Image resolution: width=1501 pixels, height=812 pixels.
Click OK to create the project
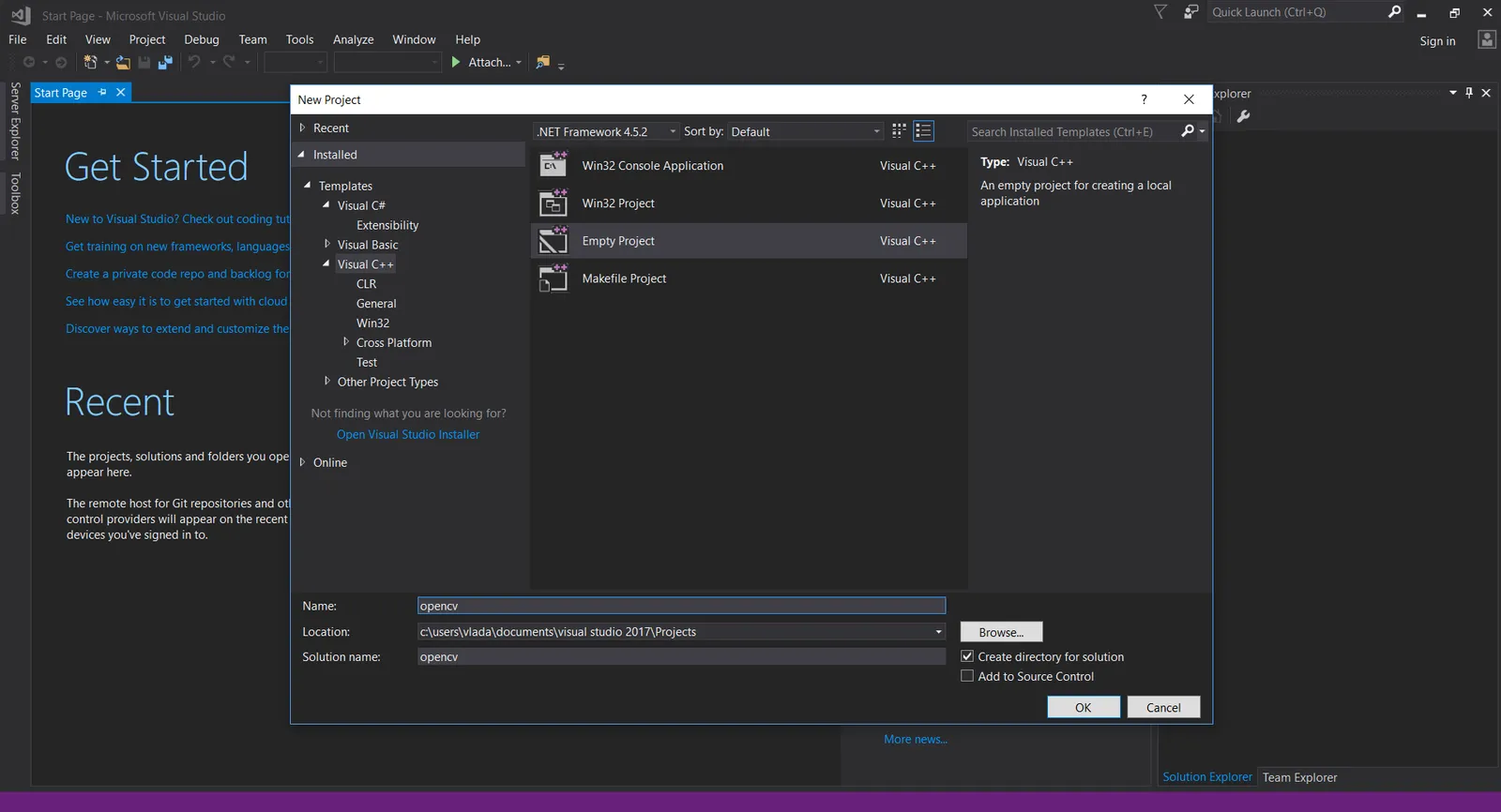[1084, 707]
